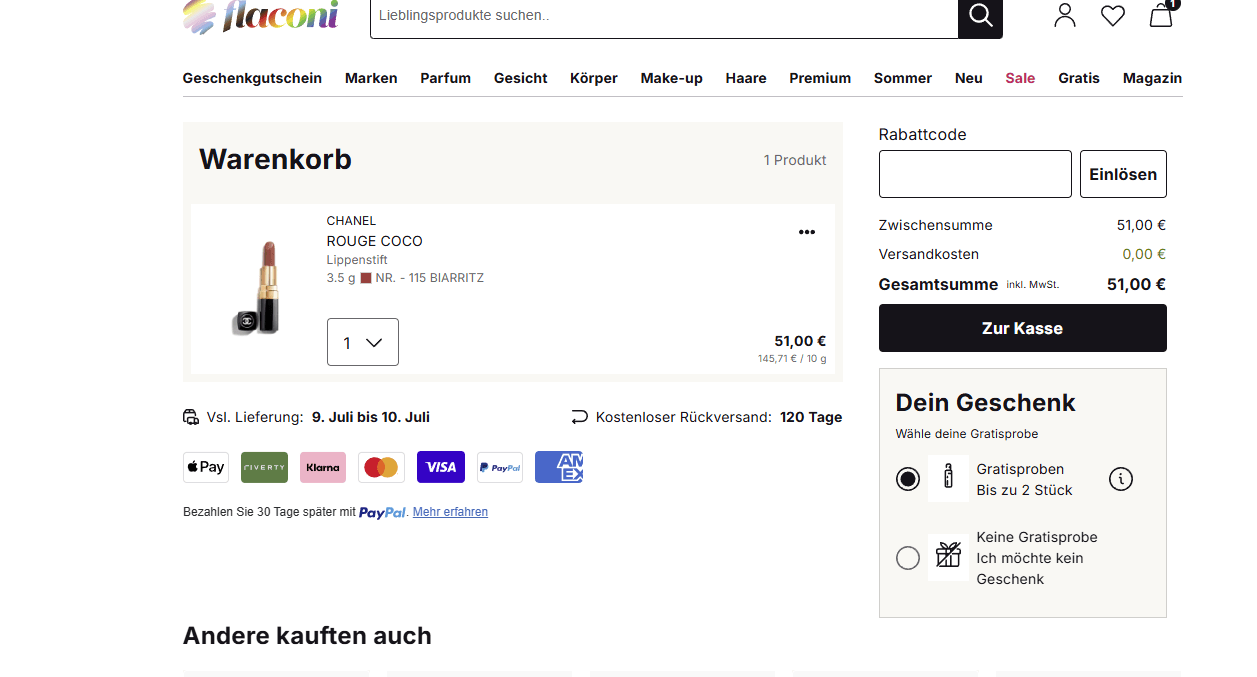This screenshot has width=1257, height=677.
Task: Follow the Mehr erfahren link
Action: pyautogui.click(x=450, y=512)
